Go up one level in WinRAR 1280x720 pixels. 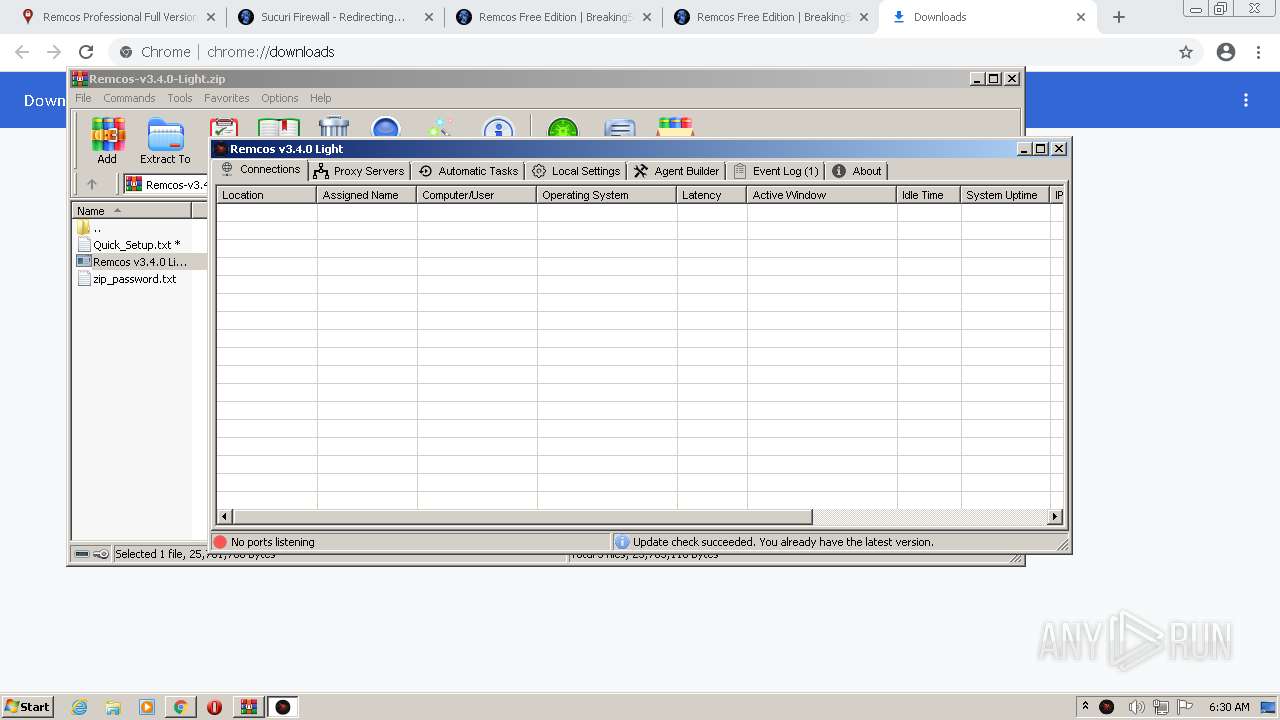92,184
